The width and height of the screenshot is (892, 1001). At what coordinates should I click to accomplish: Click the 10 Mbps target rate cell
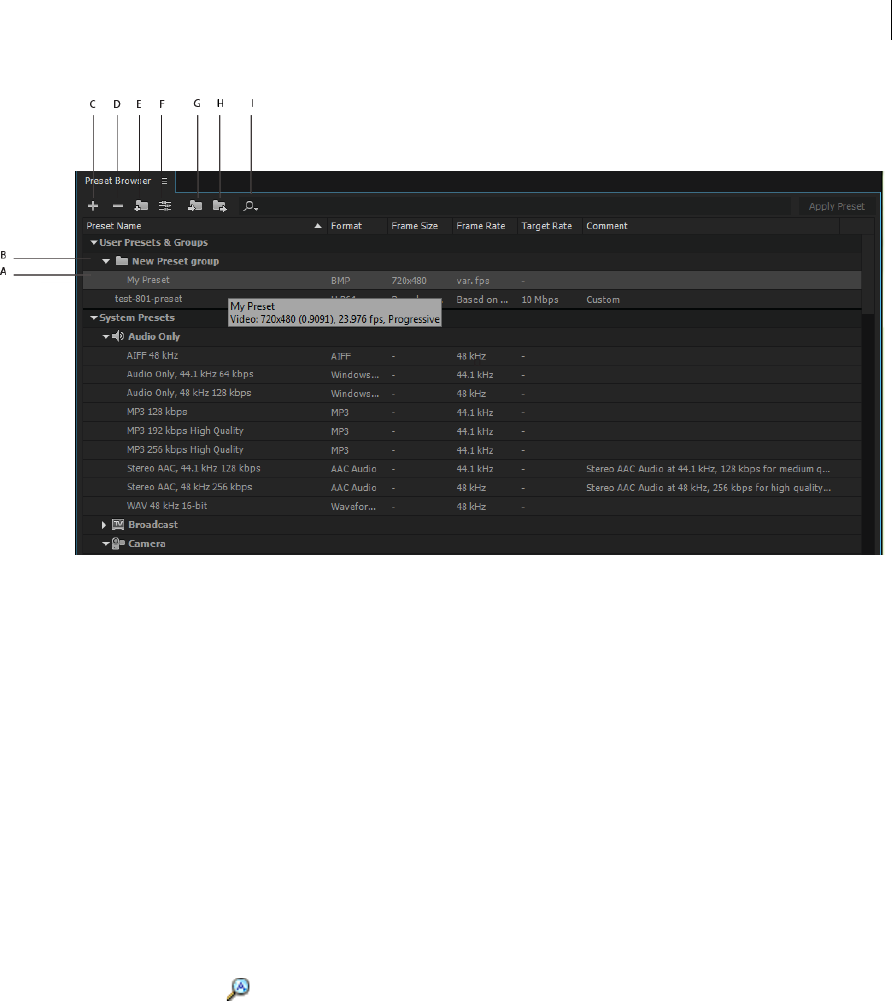pos(540,300)
